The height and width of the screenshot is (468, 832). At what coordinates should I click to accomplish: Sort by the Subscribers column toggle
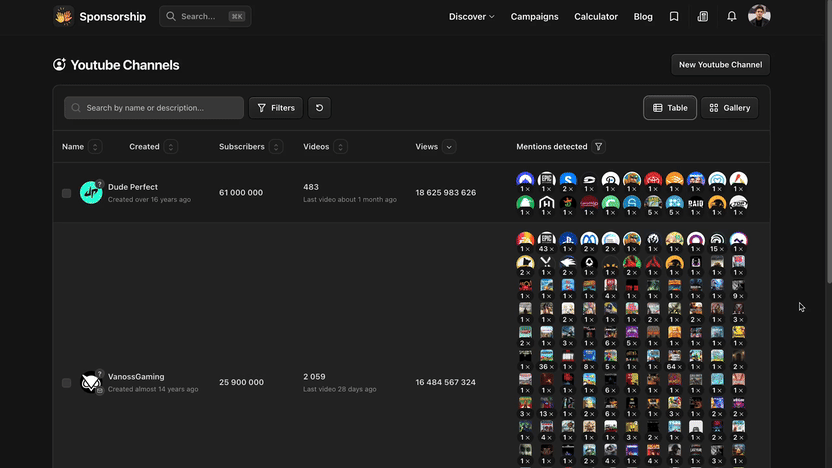pos(276,146)
